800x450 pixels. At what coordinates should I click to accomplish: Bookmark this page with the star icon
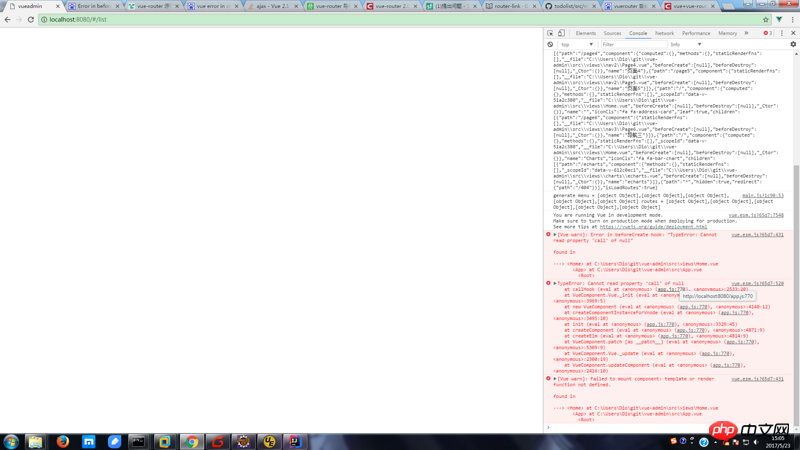pos(766,19)
